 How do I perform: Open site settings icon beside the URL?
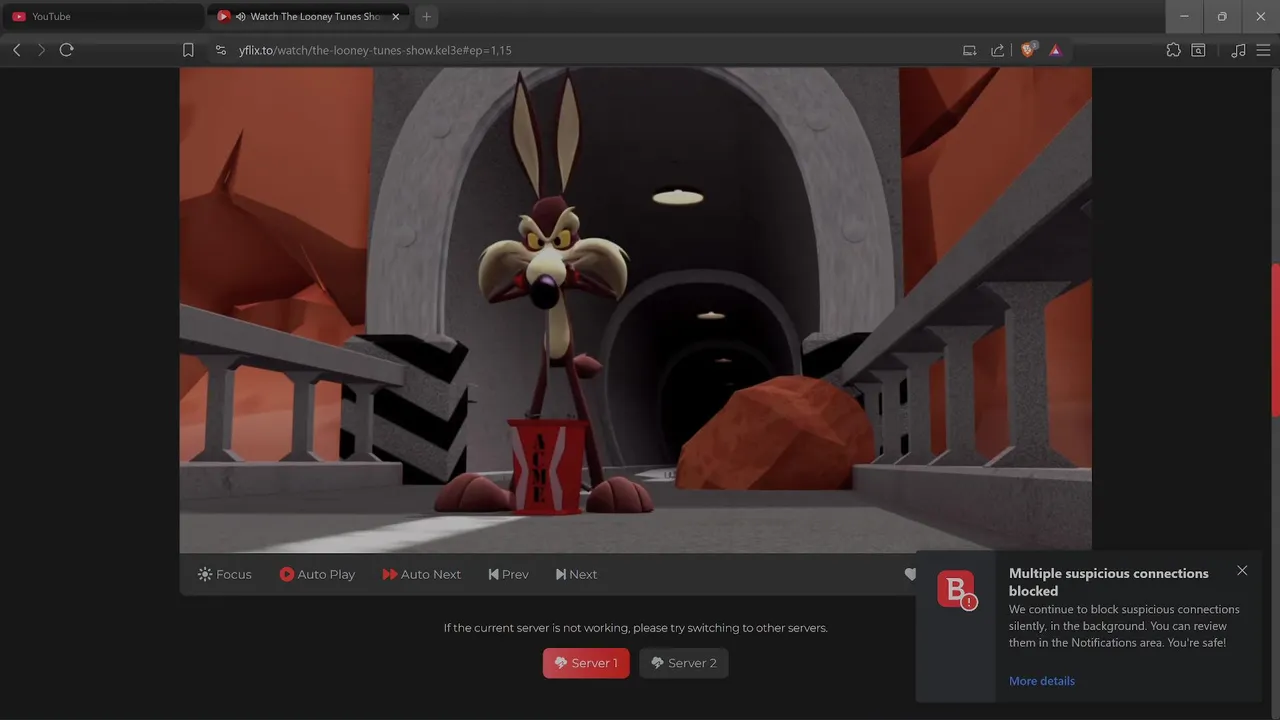click(x=221, y=50)
